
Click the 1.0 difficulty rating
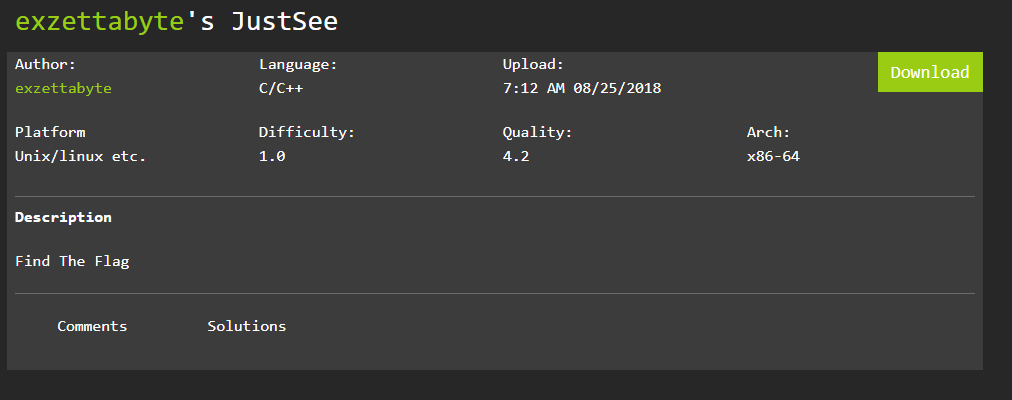pos(272,156)
